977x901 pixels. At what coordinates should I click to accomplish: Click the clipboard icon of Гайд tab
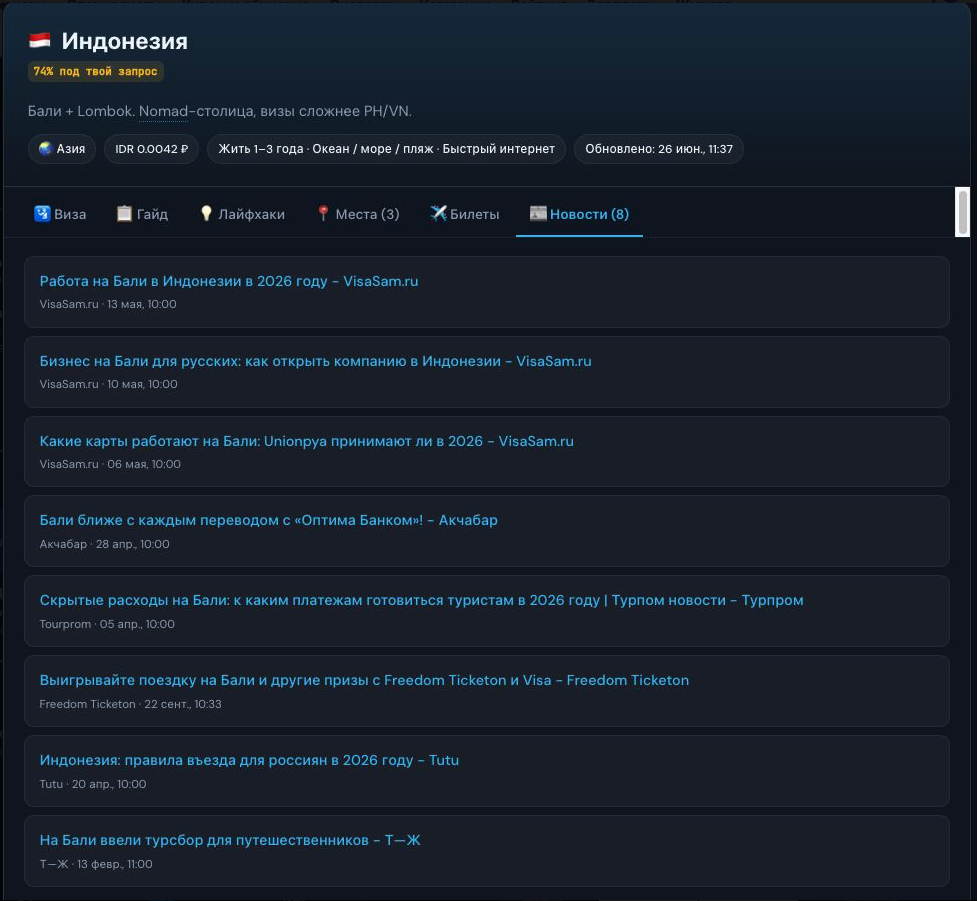pos(124,214)
